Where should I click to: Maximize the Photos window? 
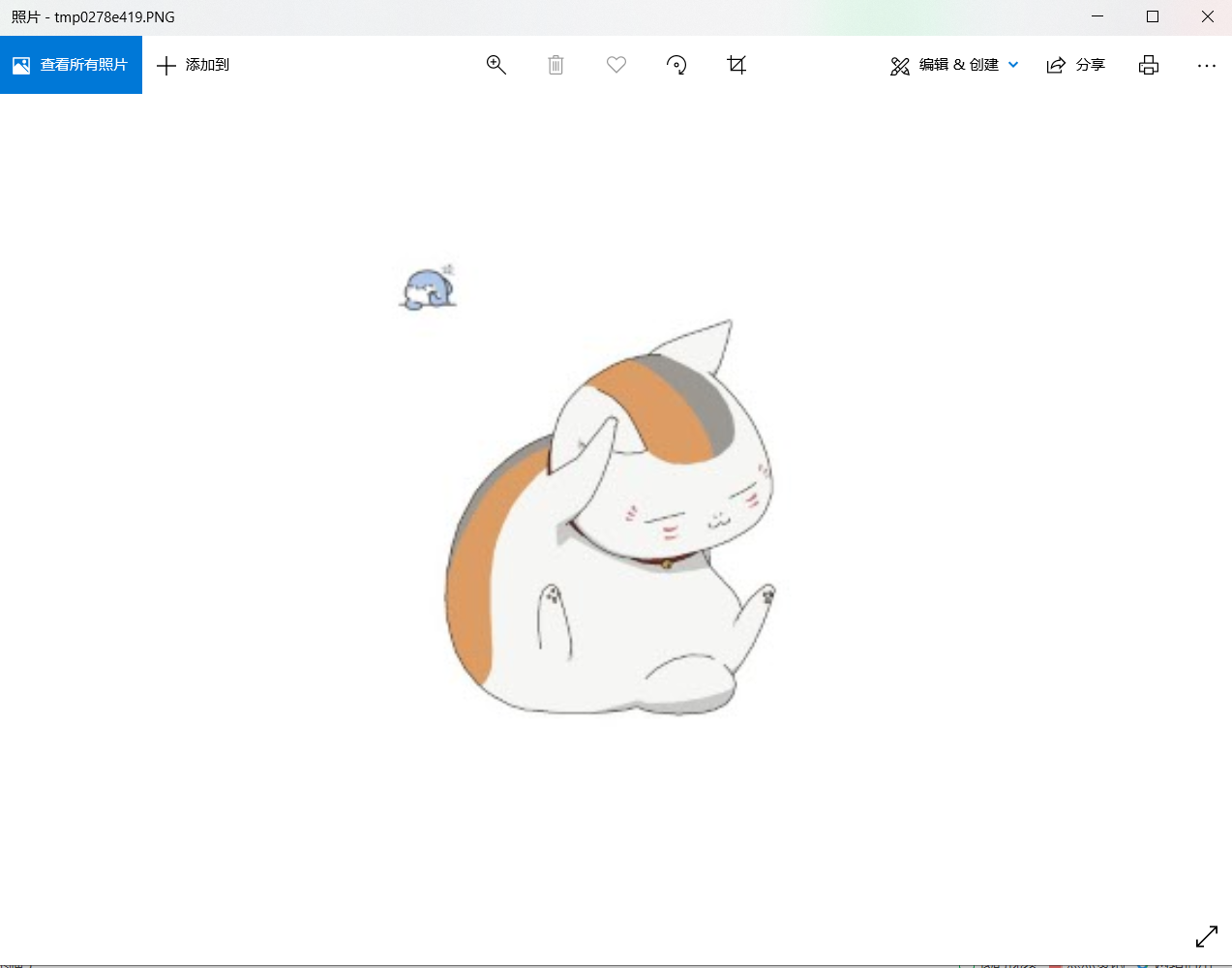pyautogui.click(x=1153, y=16)
